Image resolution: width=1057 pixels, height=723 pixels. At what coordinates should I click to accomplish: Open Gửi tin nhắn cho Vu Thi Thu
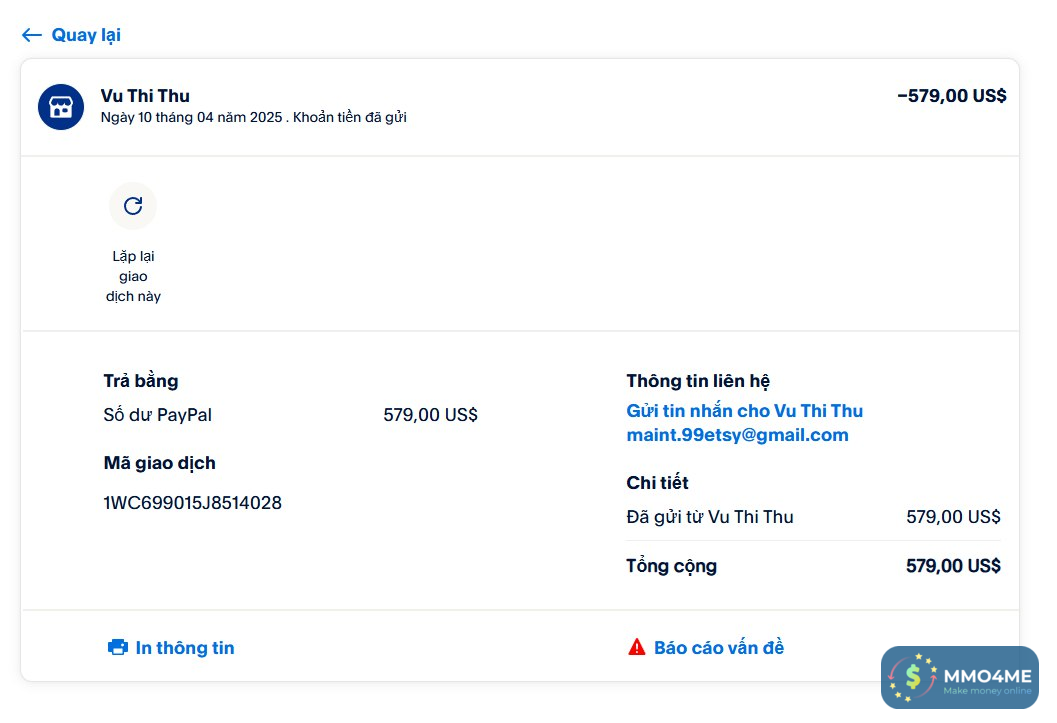(x=744, y=411)
